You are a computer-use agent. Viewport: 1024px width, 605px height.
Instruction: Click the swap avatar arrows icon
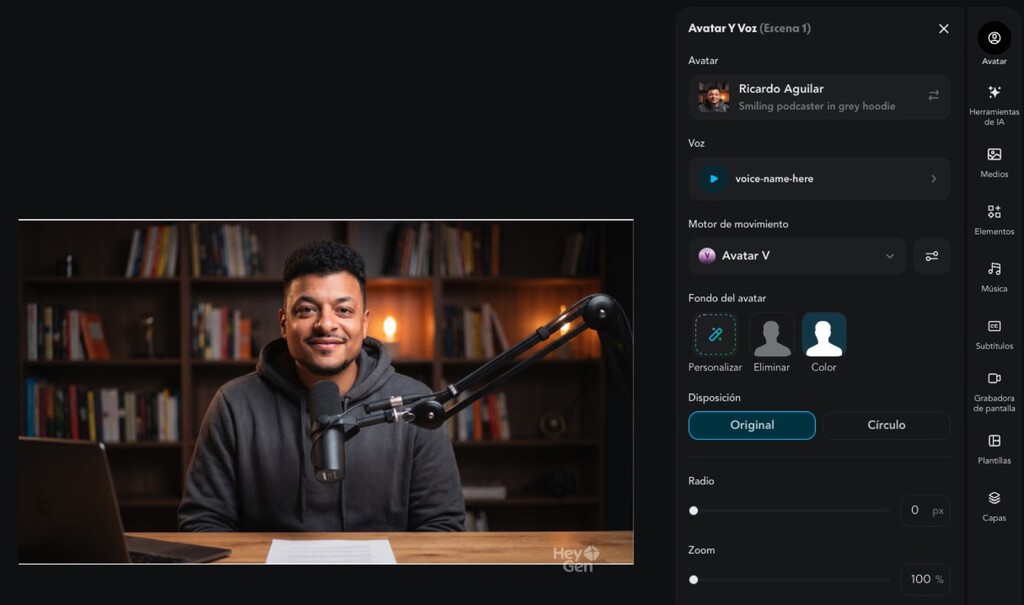[933, 96]
